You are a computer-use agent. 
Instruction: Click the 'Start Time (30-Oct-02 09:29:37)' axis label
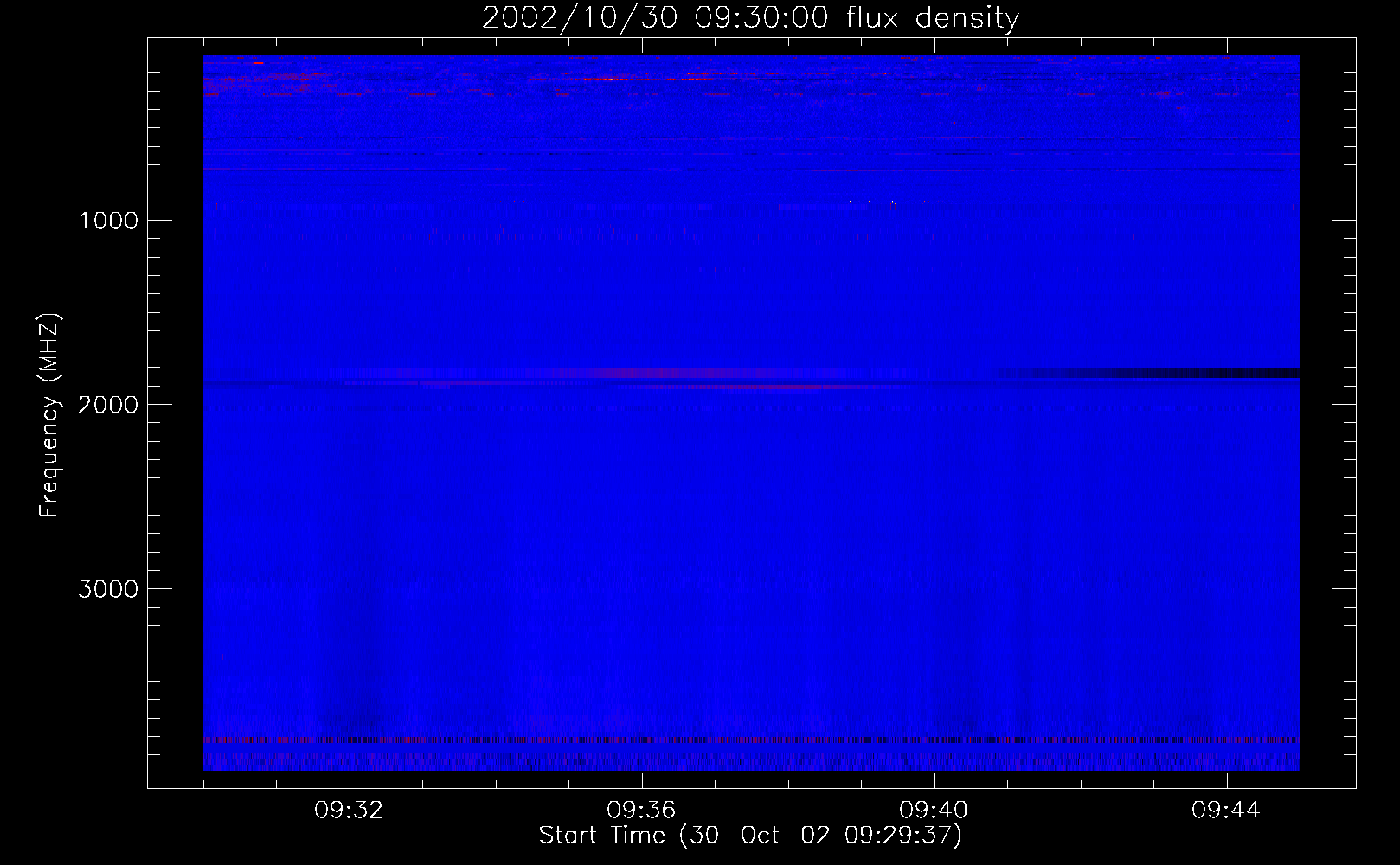(750, 836)
